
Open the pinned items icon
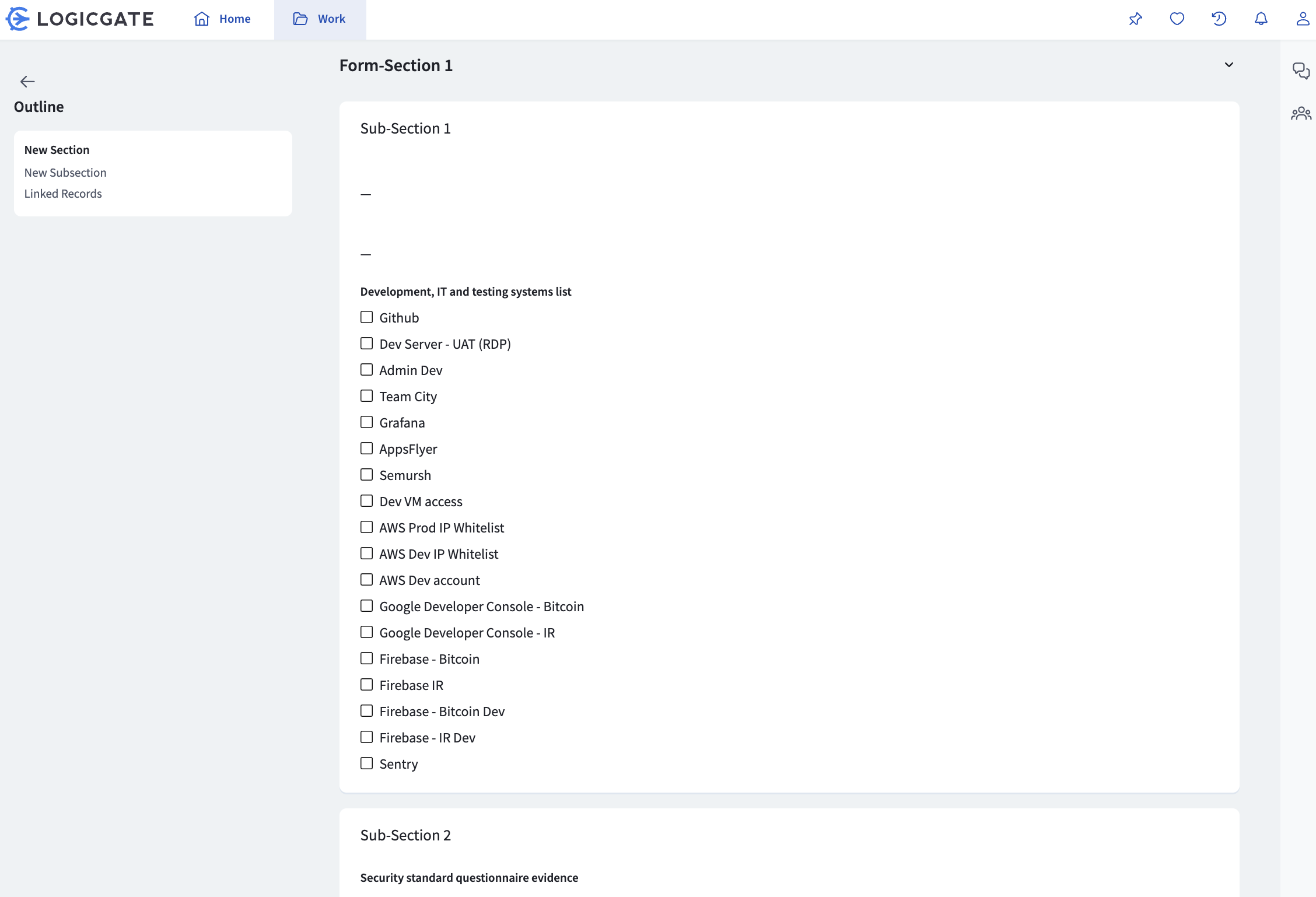tap(1135, 19)
